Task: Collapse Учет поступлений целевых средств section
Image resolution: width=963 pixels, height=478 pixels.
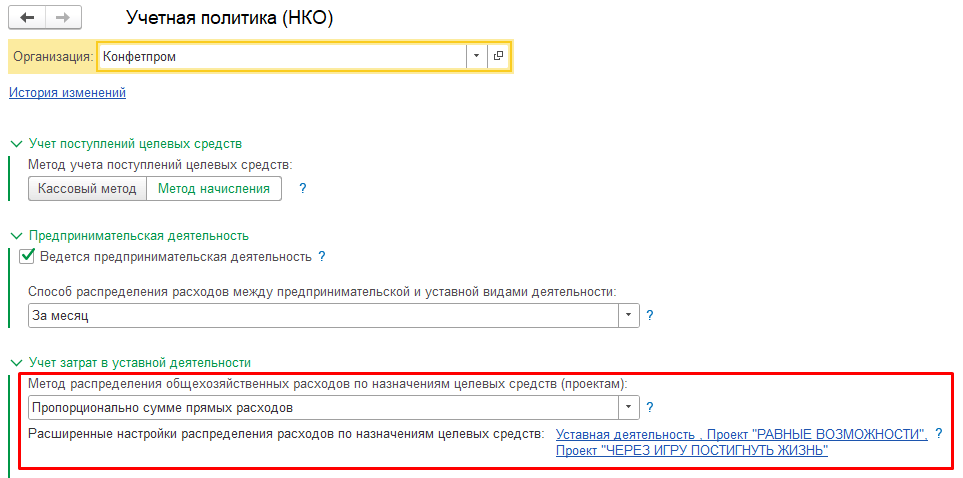Action: 16,144
